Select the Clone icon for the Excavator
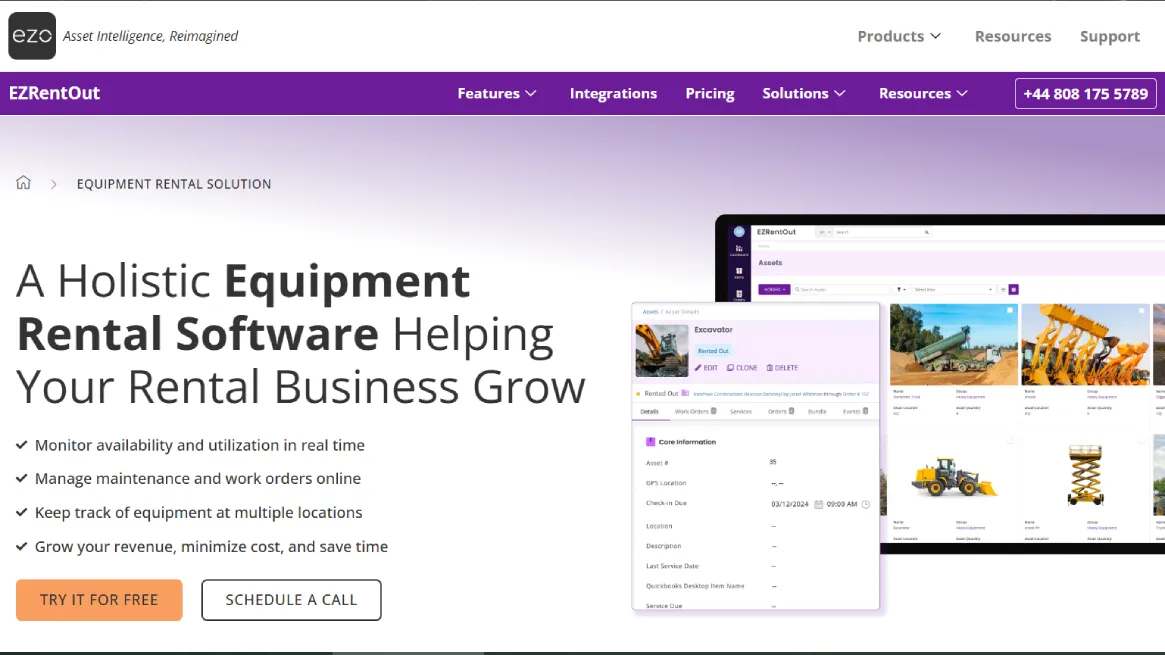This screenshot has height=655, width=1165. (x=731, y=368)
